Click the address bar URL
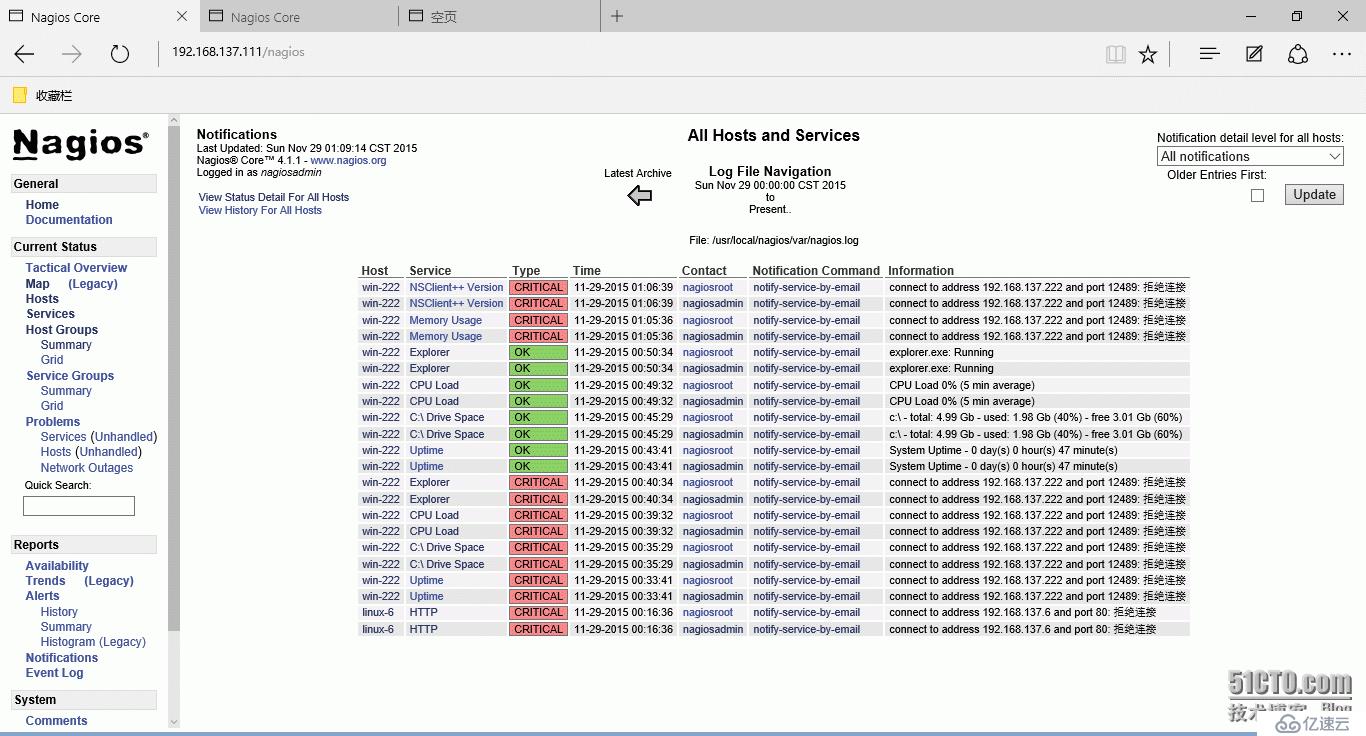This screenshot has width=1366, height=736. point(238,52)
